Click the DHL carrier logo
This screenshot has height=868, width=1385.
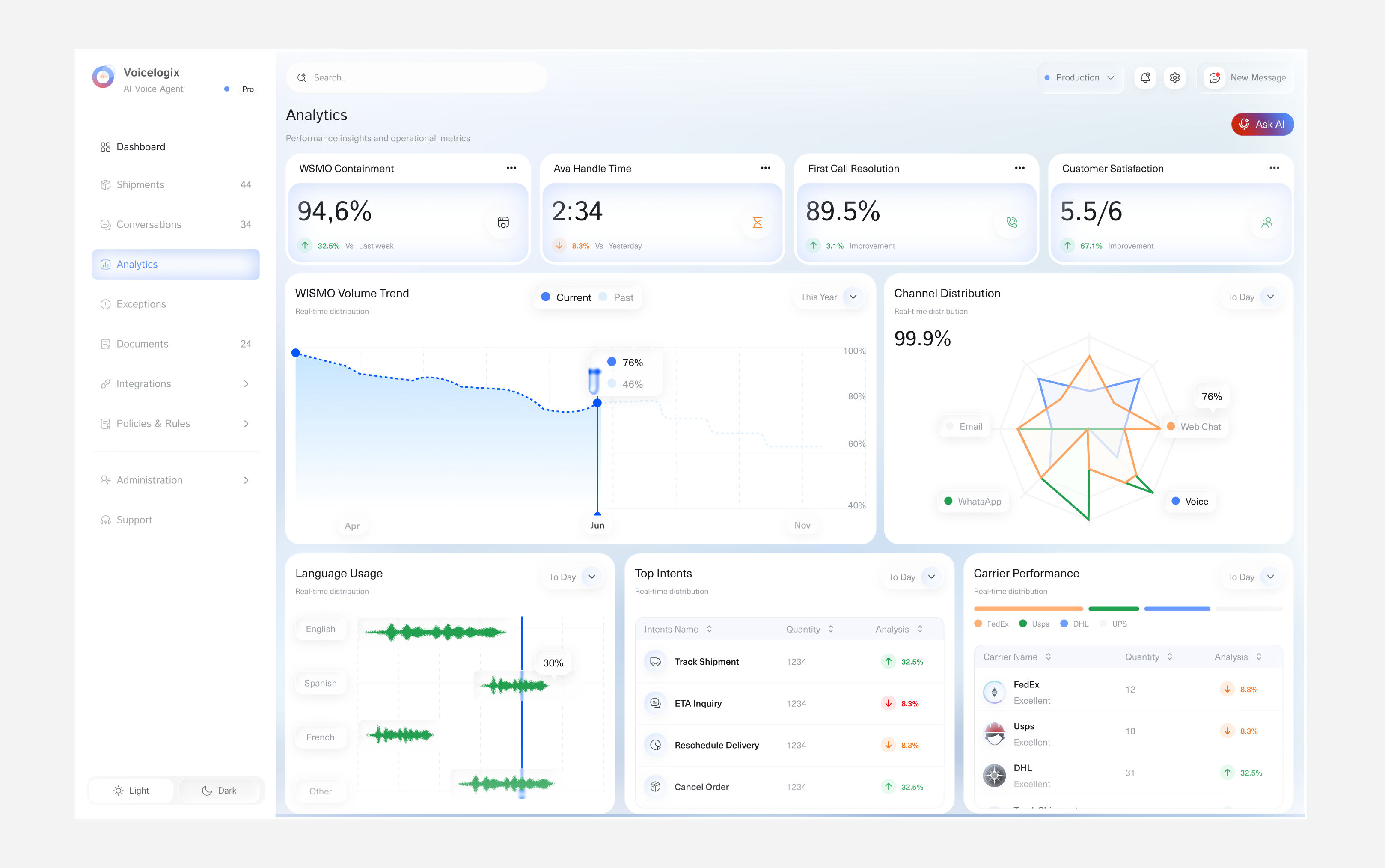pos(994,776)
